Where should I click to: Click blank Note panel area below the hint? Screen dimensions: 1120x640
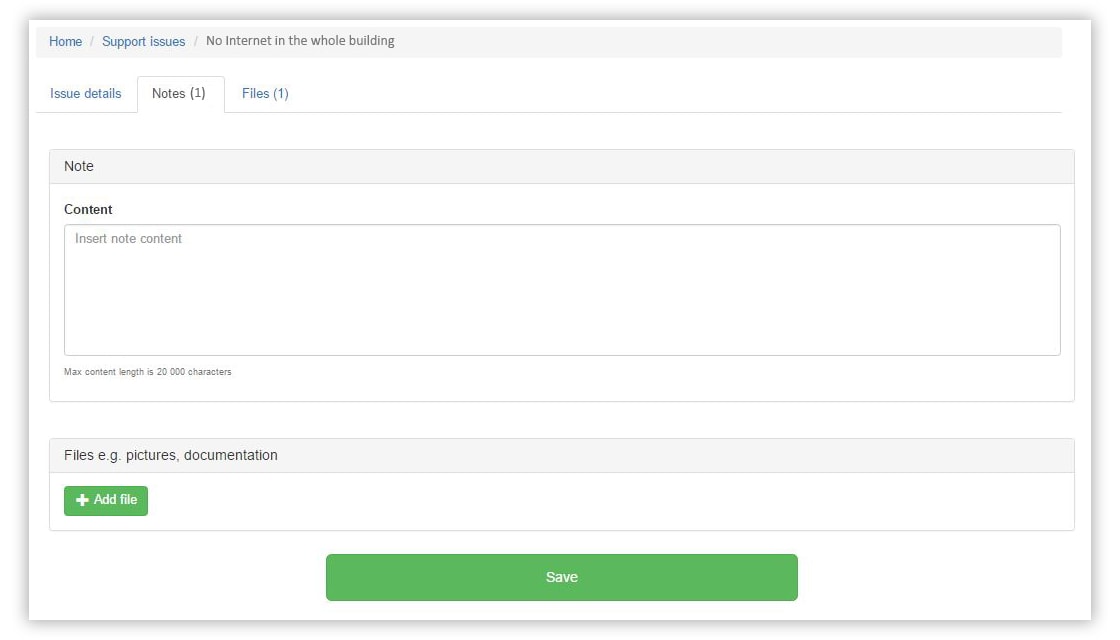pos(561,389)
